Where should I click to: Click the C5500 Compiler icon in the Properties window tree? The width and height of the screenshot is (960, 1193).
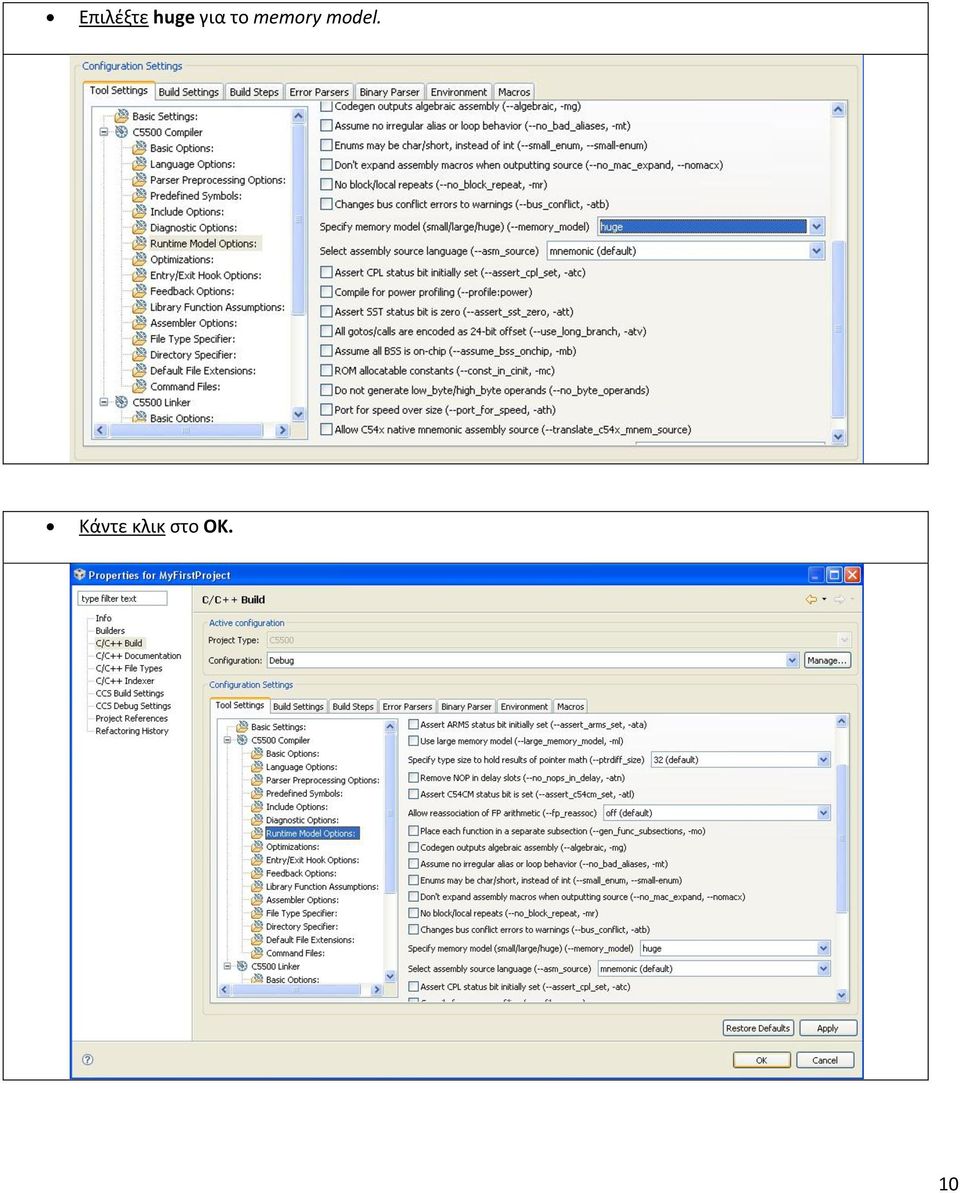tap(242, 740)
